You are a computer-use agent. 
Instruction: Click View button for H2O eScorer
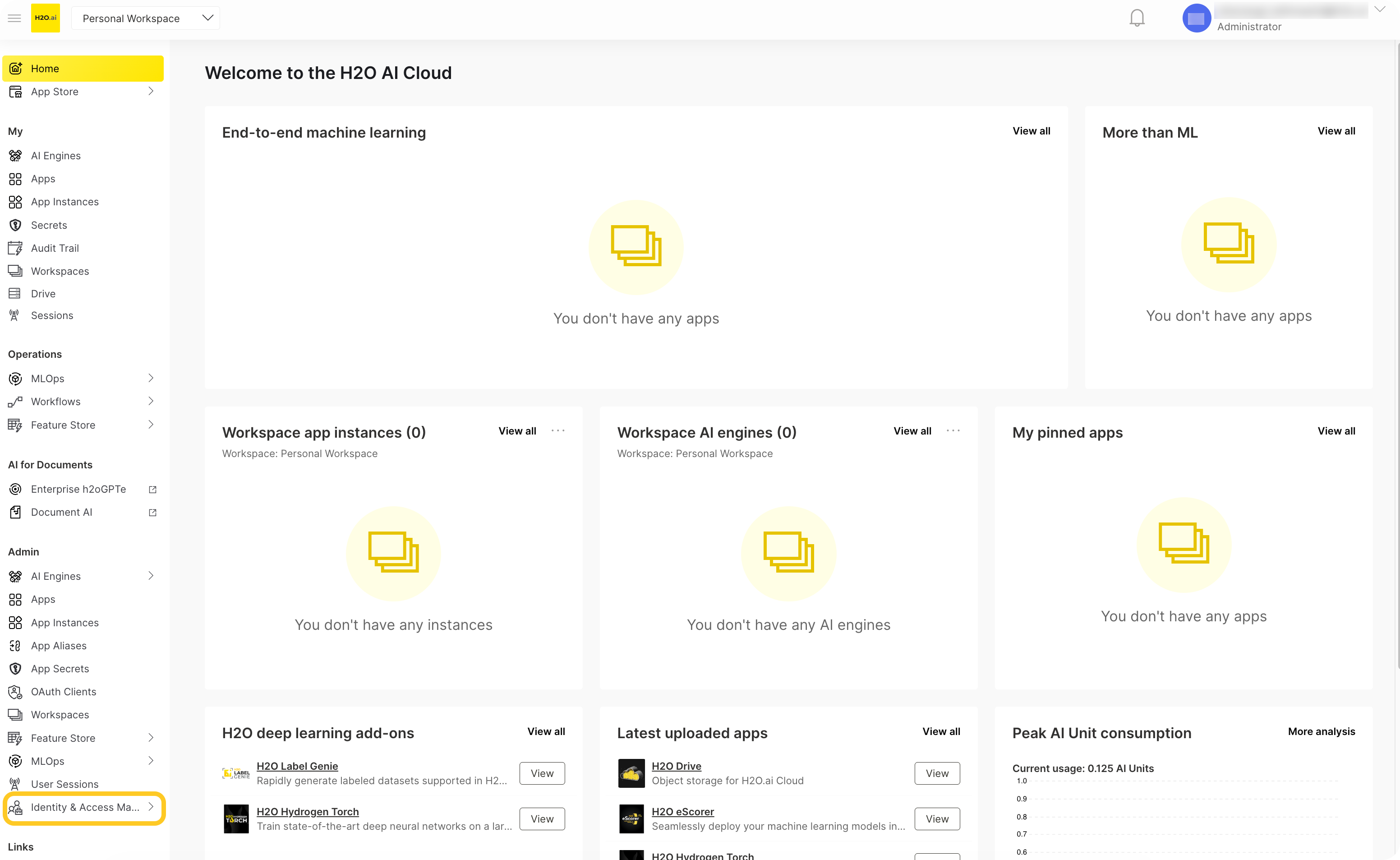coord(937,818)
